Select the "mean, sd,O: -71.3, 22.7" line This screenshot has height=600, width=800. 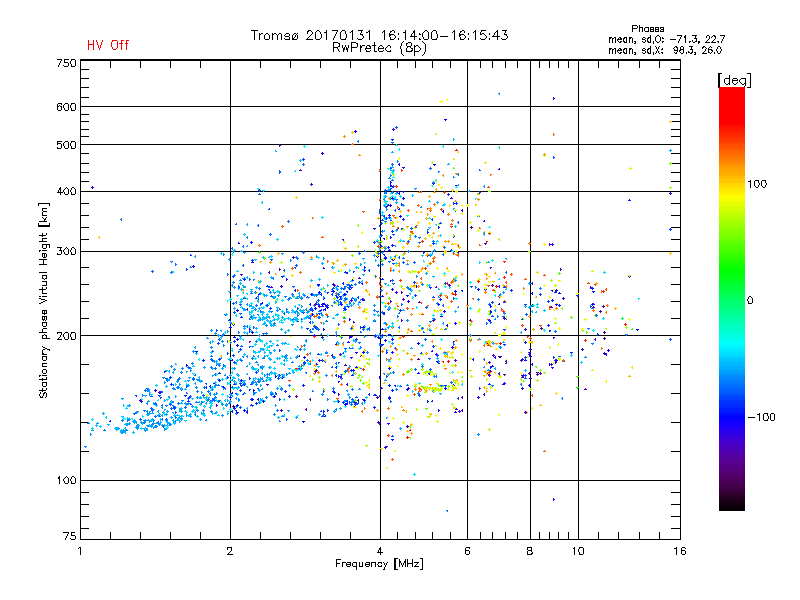[667, 39]
